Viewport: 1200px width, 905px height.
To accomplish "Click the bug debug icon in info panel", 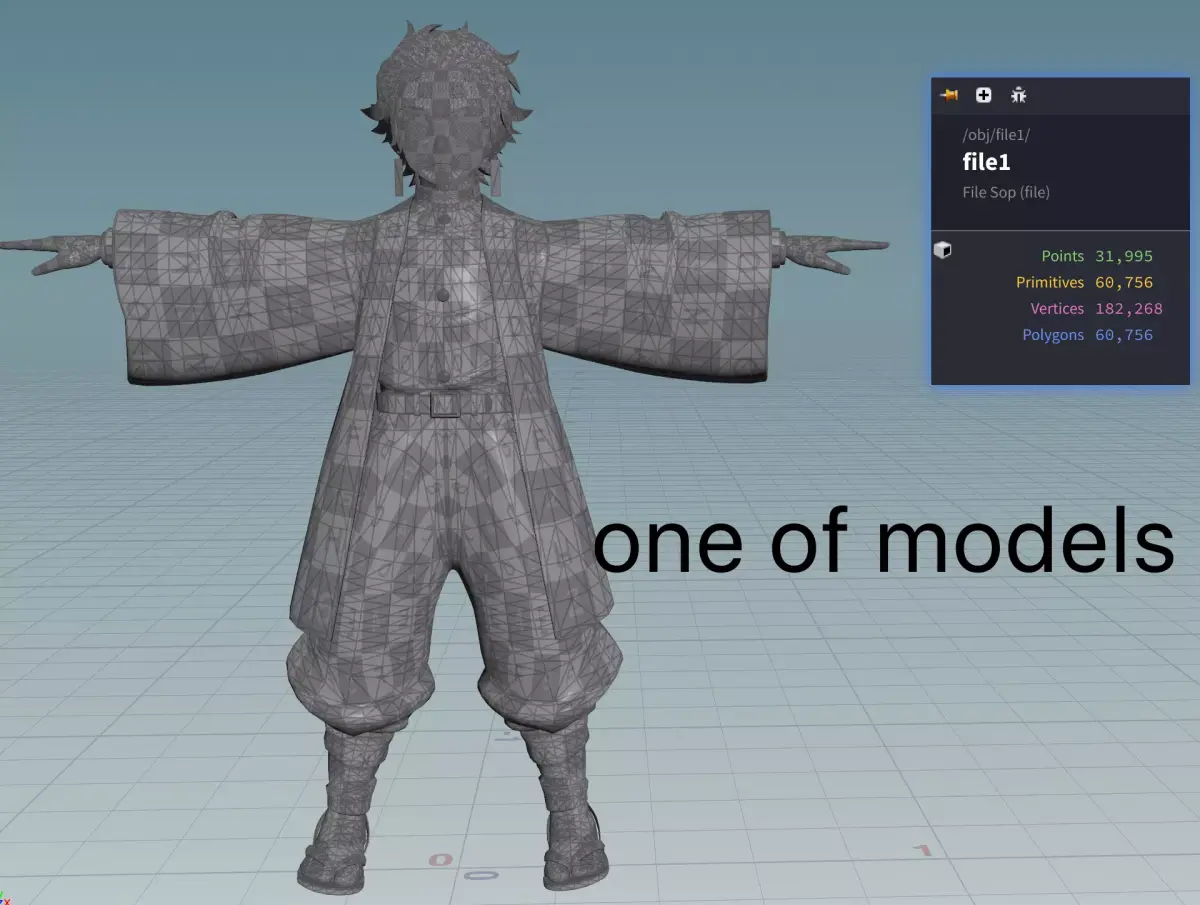I will 1018,95.
